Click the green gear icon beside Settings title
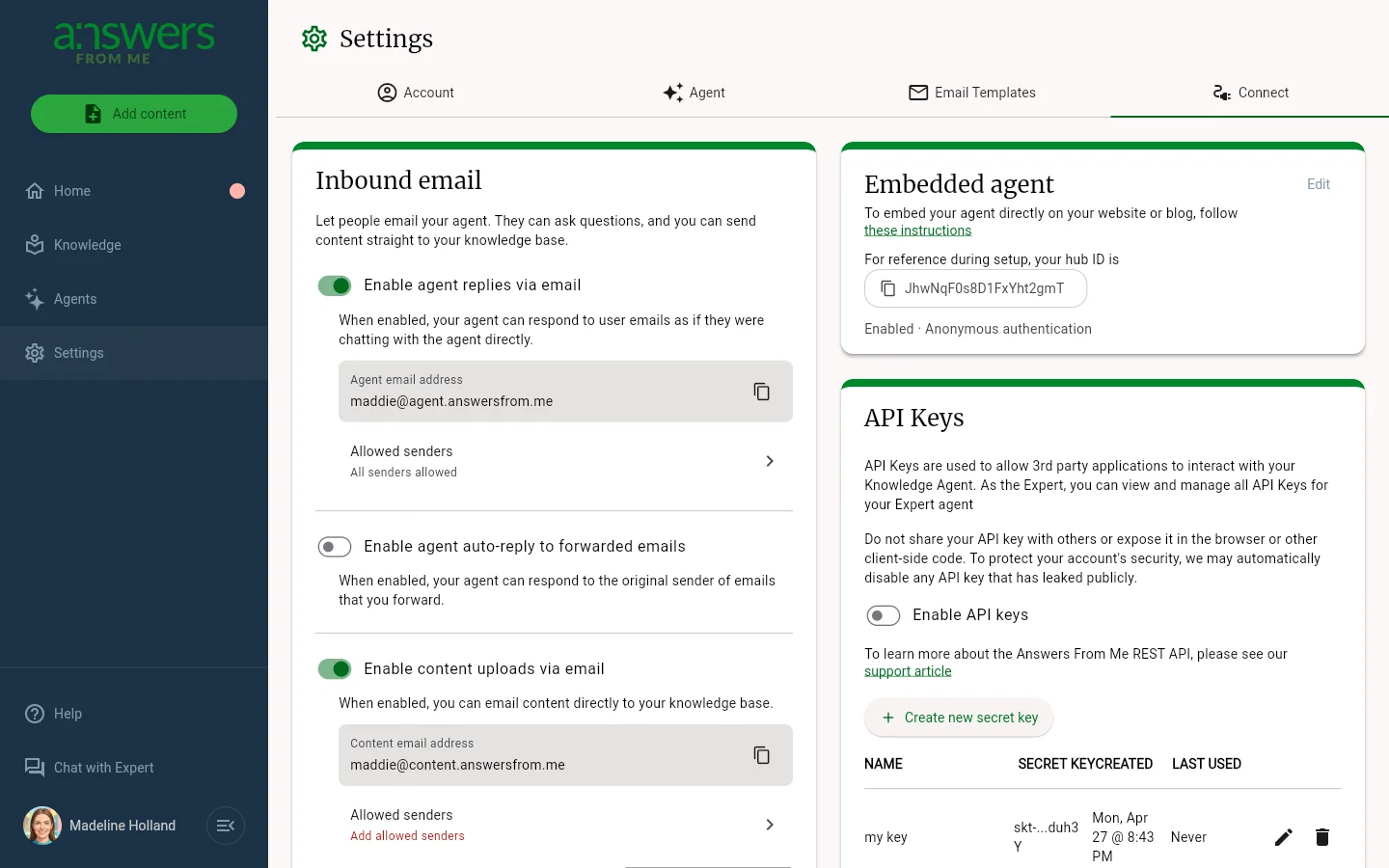This screenshot has height=868, width=1389. pyautogui.click(x=314, y=39)
